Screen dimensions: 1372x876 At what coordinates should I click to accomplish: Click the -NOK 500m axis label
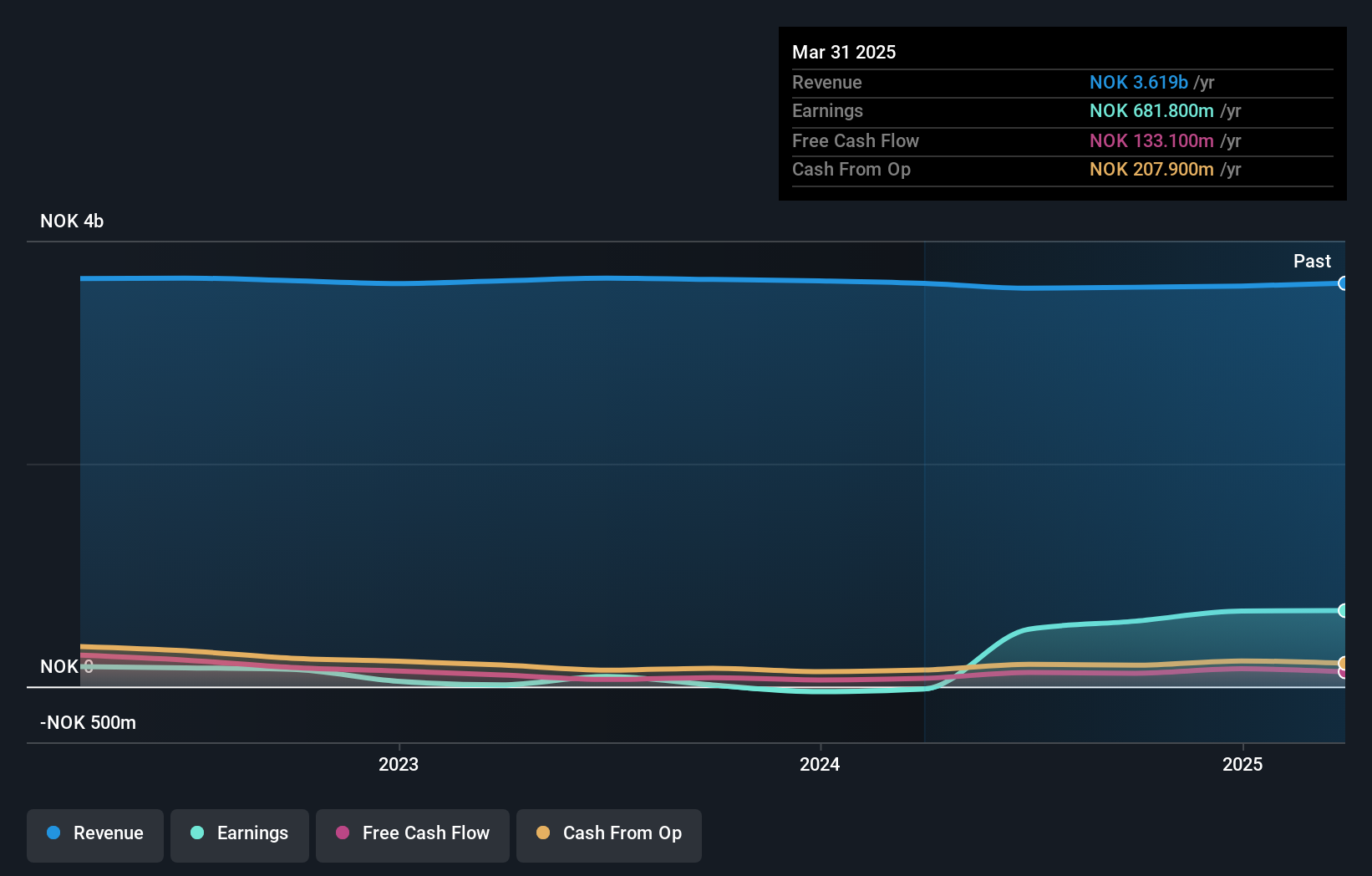[x=89, y=722]
